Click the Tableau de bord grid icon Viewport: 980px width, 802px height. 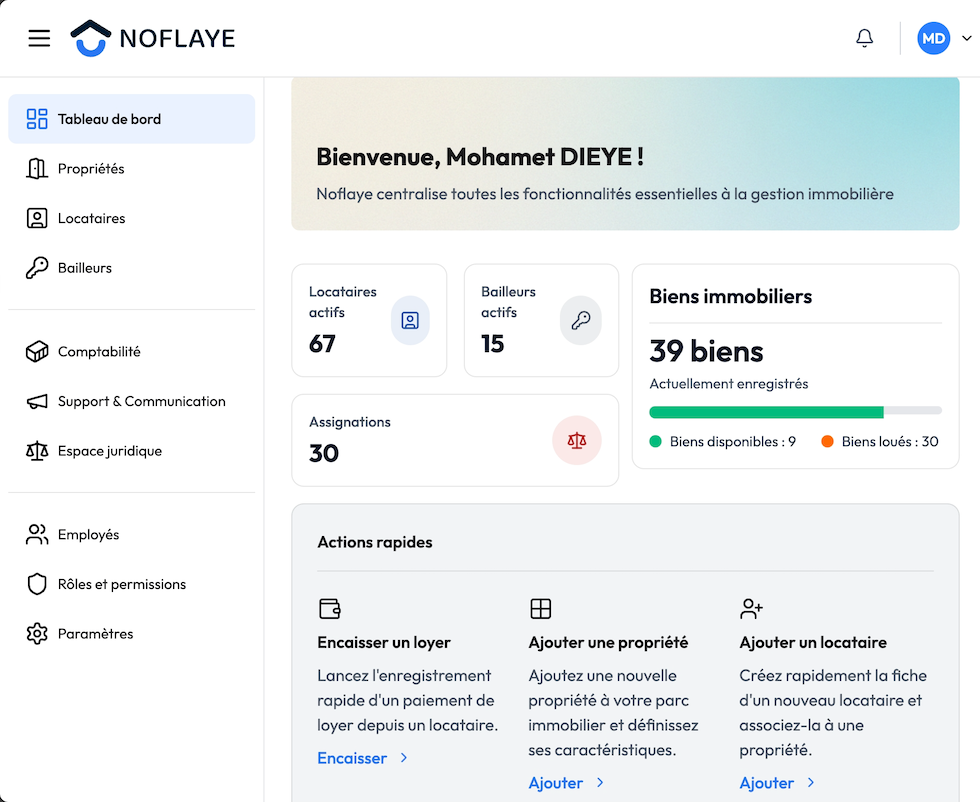[x=37, y=119]
